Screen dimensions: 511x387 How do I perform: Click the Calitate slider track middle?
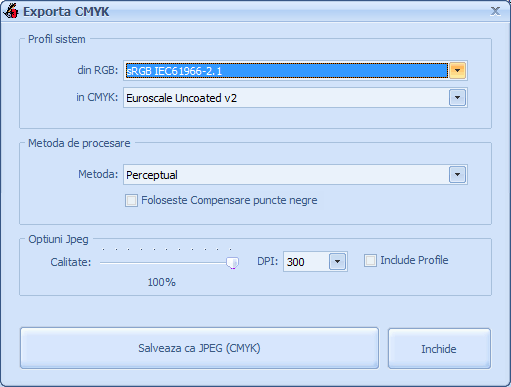point(169,263)
